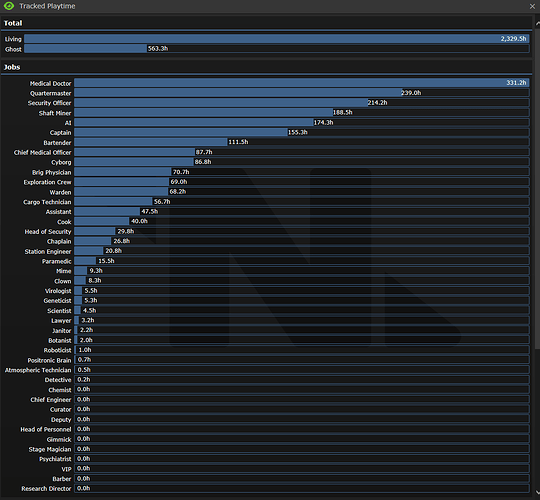Click the 214.2h Security Officer value

click(377, 103)
